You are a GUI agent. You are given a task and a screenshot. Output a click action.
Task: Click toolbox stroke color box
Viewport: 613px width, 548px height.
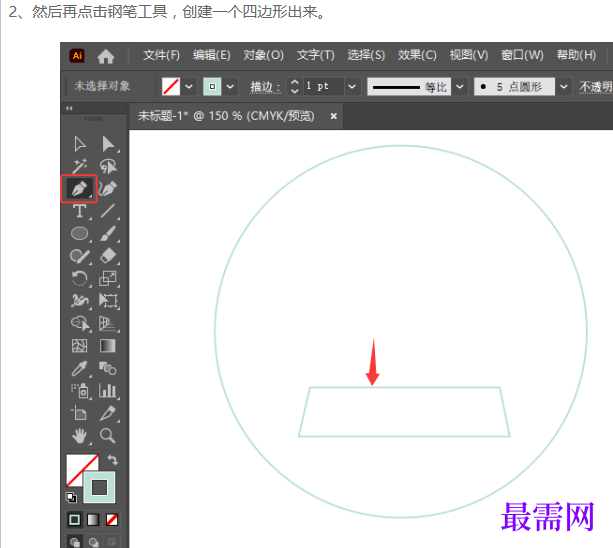[99, 487]
